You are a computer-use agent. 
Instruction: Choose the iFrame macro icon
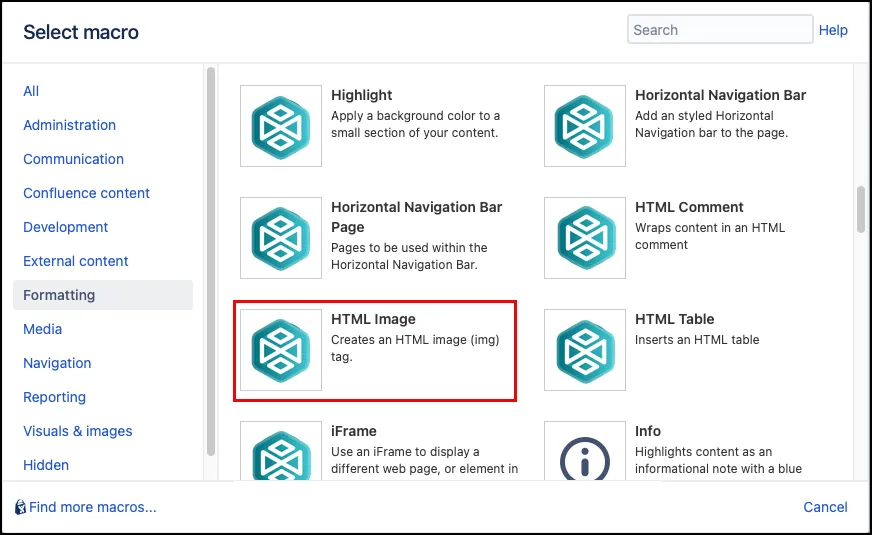coord(281,451)
